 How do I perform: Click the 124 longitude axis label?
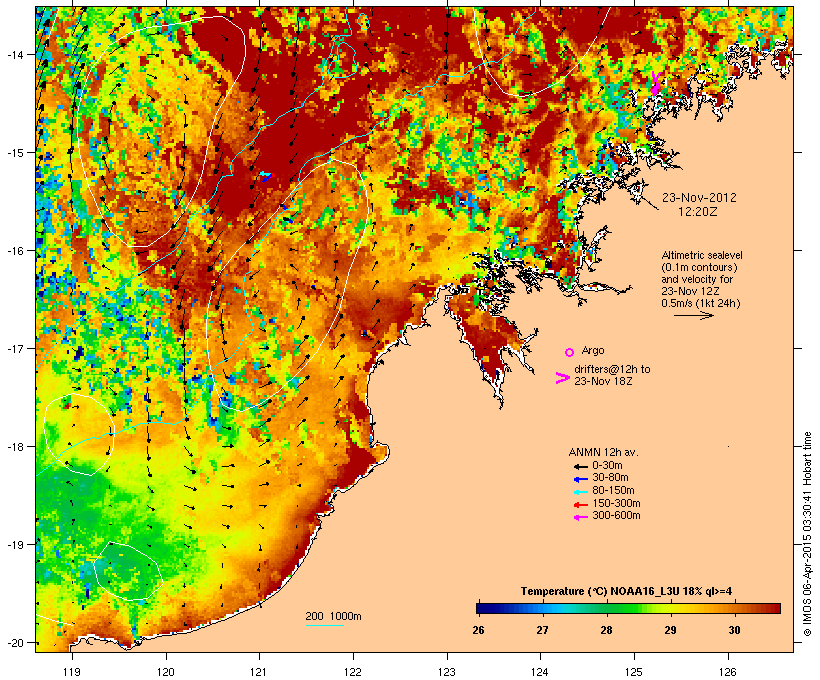tap(541, 672)
